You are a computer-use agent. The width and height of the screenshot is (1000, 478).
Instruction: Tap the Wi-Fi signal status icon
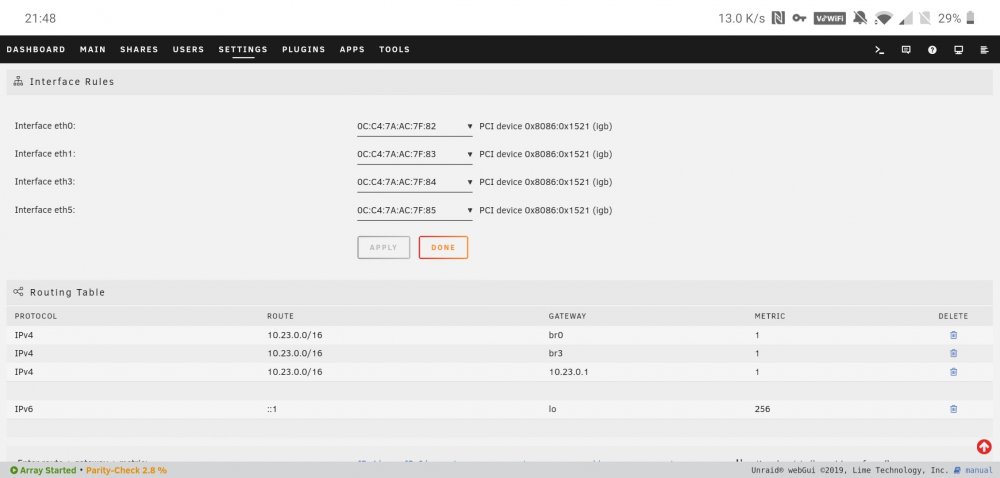pos(883,18)
